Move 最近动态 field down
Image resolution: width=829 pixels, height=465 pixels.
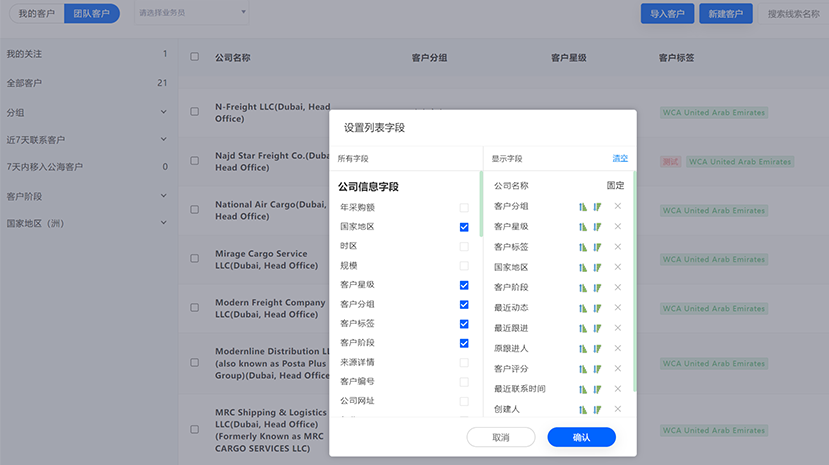(x=597, y=308)
